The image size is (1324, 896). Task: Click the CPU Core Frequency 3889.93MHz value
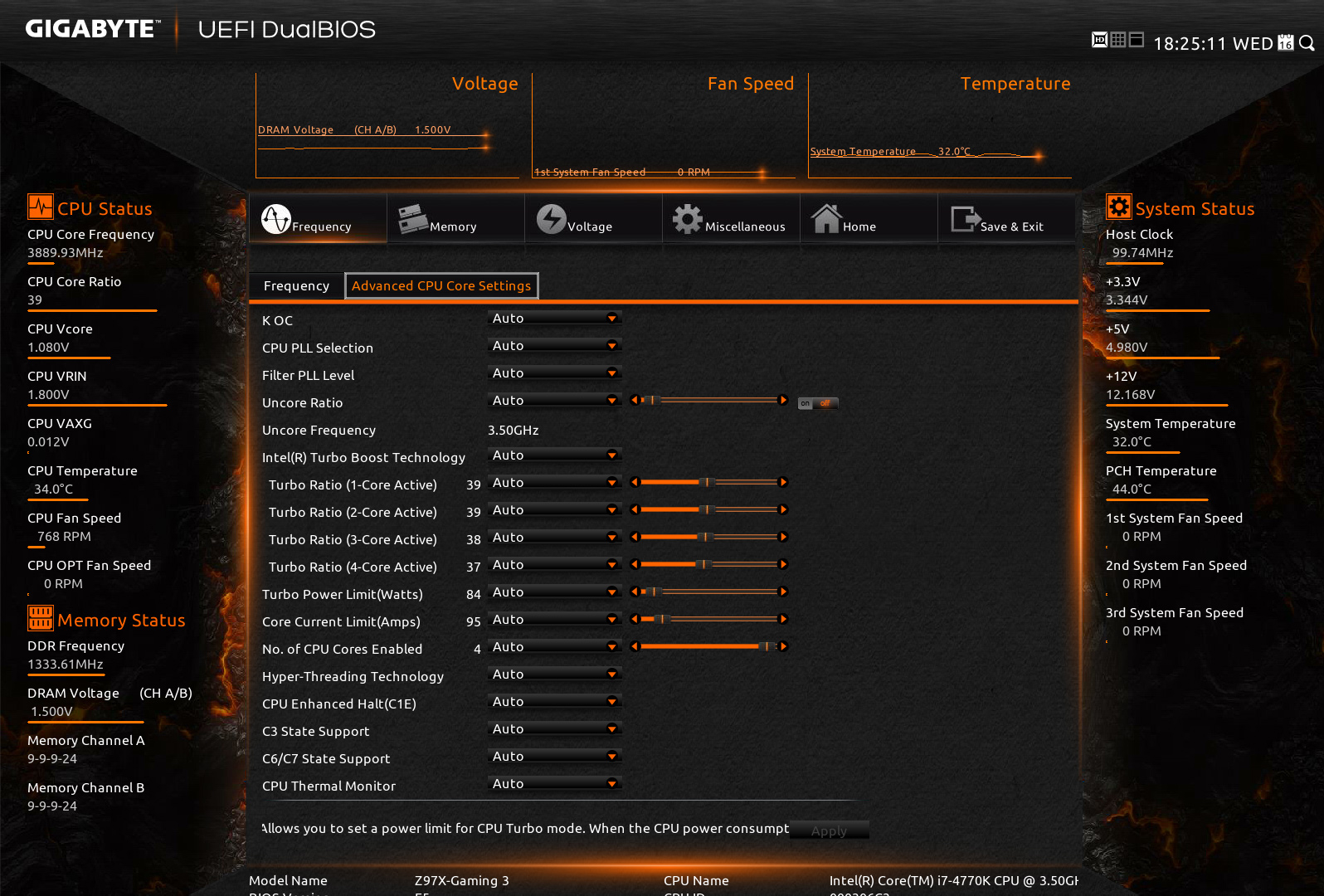[66, 252]
